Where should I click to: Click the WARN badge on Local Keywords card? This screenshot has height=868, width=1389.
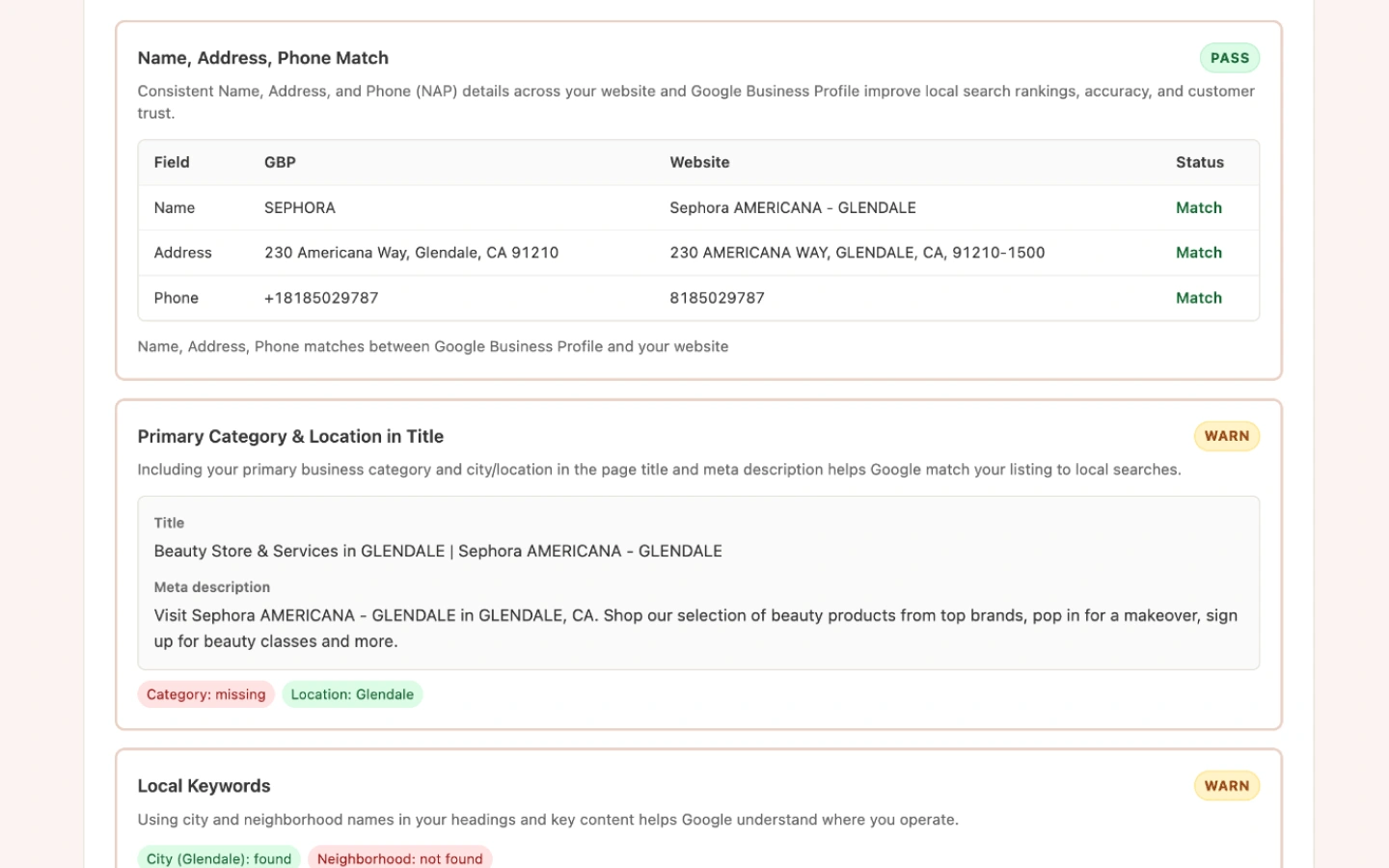[1226, 786]
